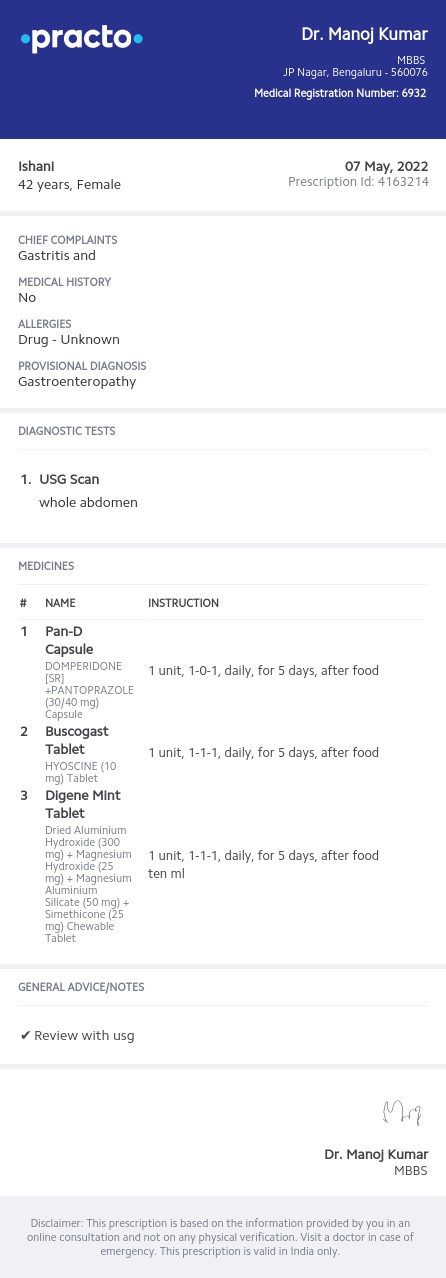Click the NAME column header
This screenshot has height=1278, width=446.
tap(60, 603)
